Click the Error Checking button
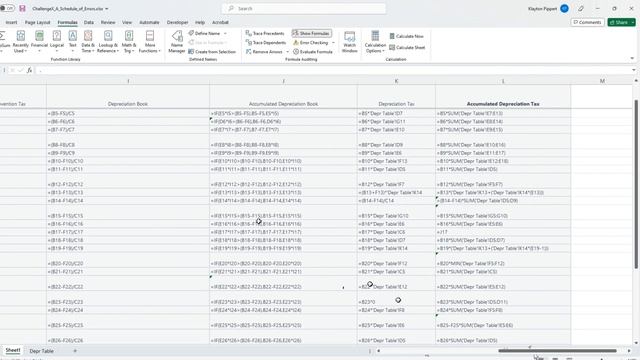This screenshot has width=640, height=360. (x=311, y=42)
